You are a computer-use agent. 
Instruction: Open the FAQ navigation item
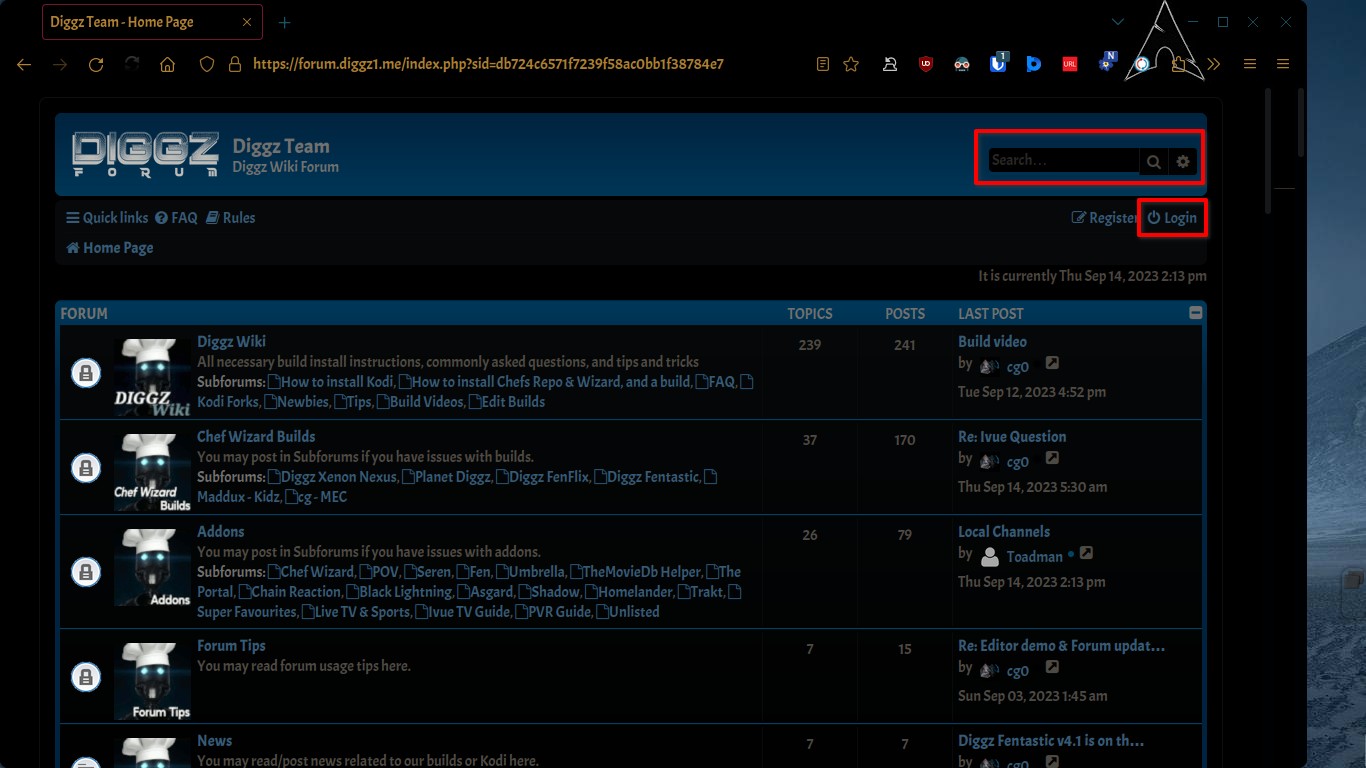tap(177, 218)
